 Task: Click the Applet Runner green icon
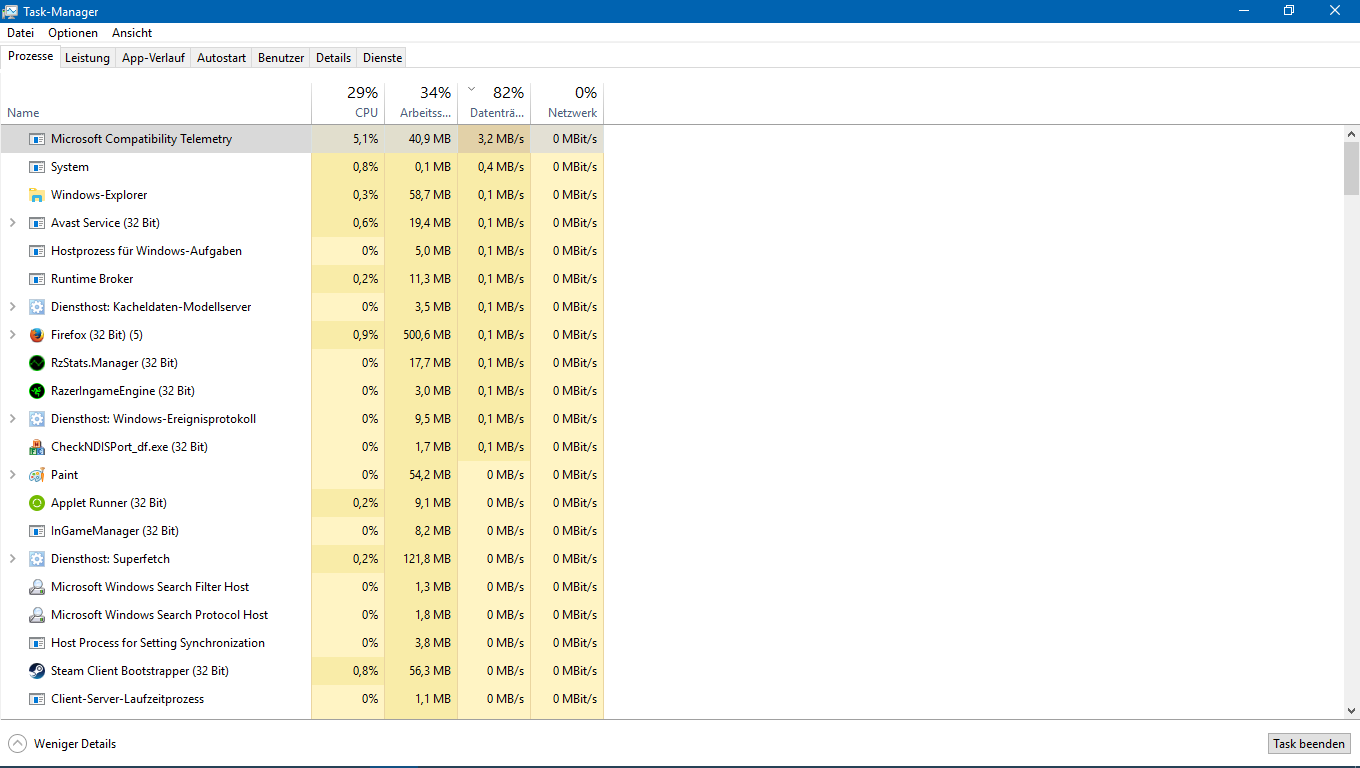(x=37, y=503)
